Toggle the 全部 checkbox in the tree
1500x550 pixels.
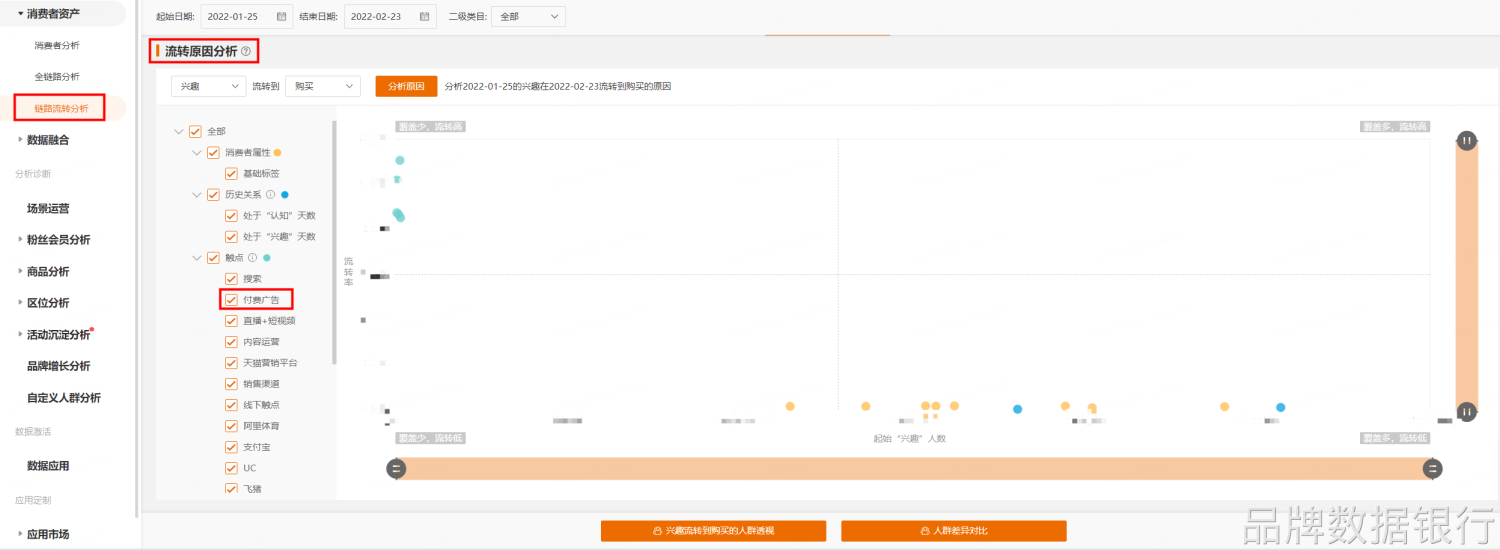pyautogui.click(x=195, y=131)
